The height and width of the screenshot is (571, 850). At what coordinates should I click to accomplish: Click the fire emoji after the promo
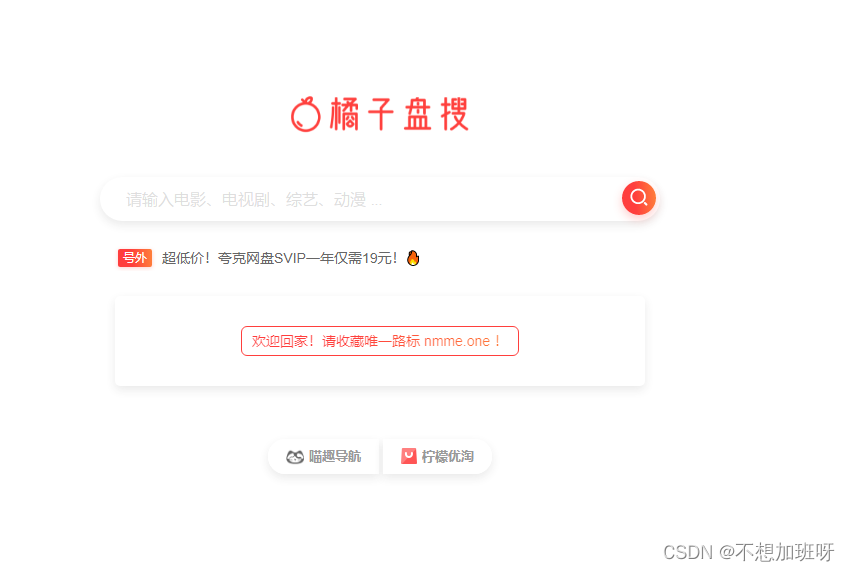(x=413, y=258)
